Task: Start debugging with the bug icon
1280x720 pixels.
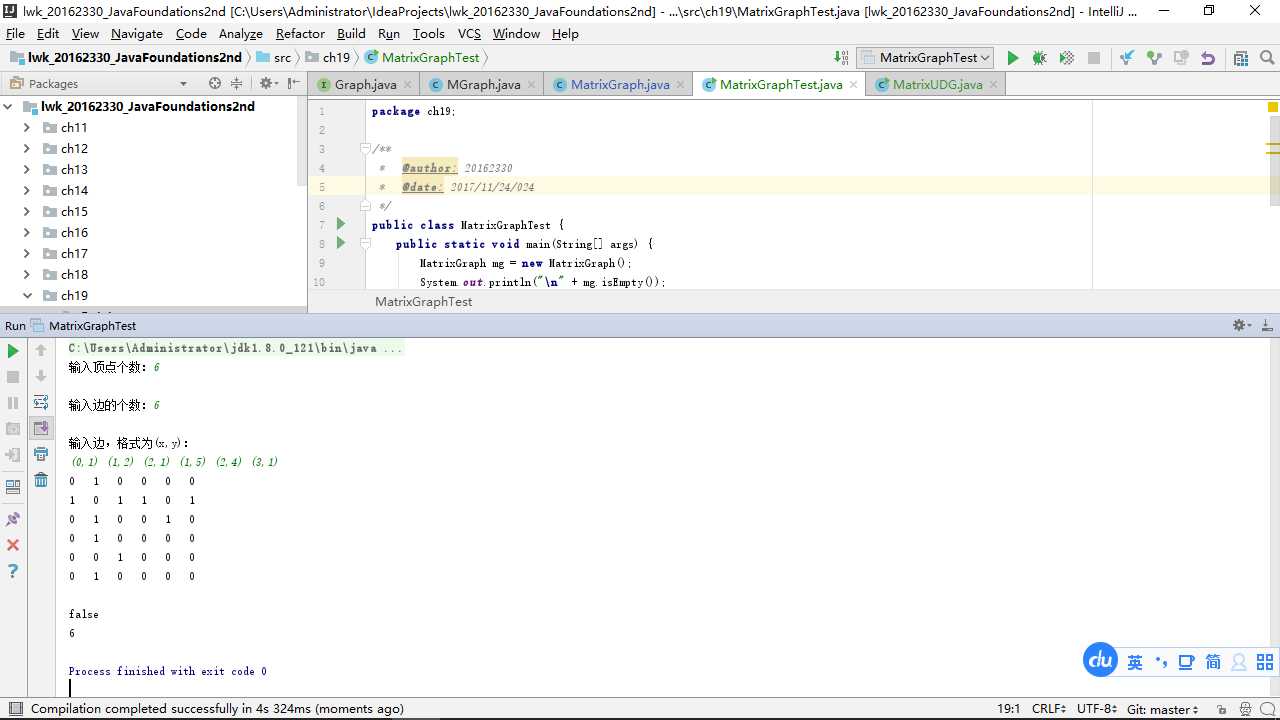Action: 1039,58
